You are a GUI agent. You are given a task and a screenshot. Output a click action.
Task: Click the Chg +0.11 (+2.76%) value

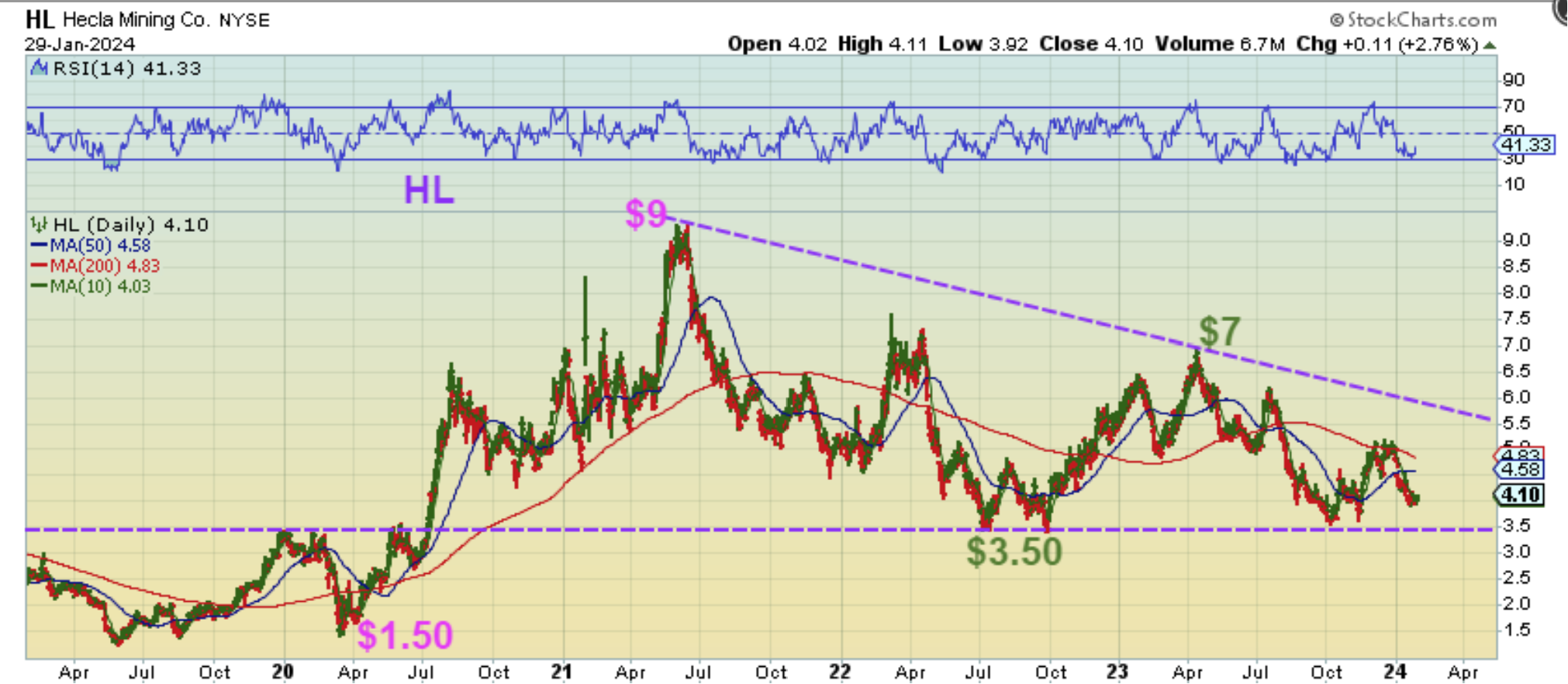(x=1387, y=44)
